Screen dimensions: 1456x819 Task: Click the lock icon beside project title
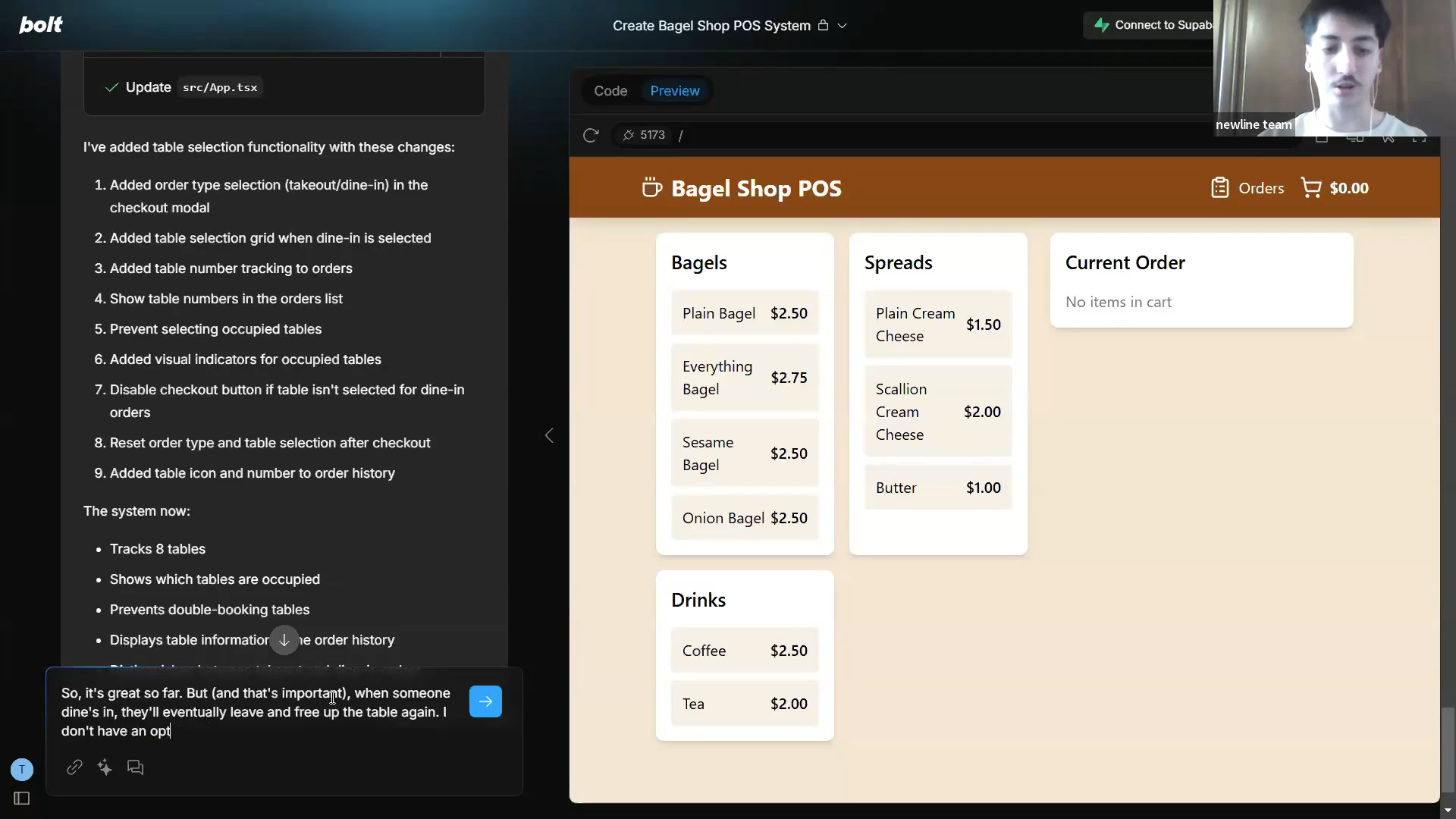pyautogui.click(x=823, y=25)
